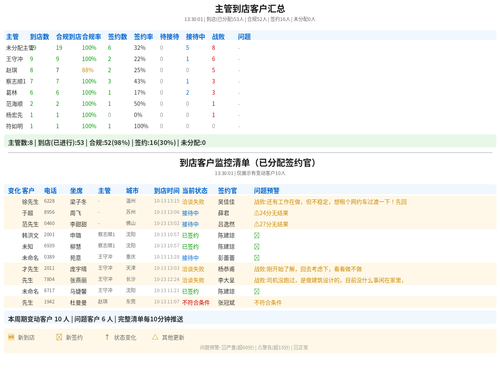
Task: Click the green check icon in 韩洪文 row
Action: point(257,235)
